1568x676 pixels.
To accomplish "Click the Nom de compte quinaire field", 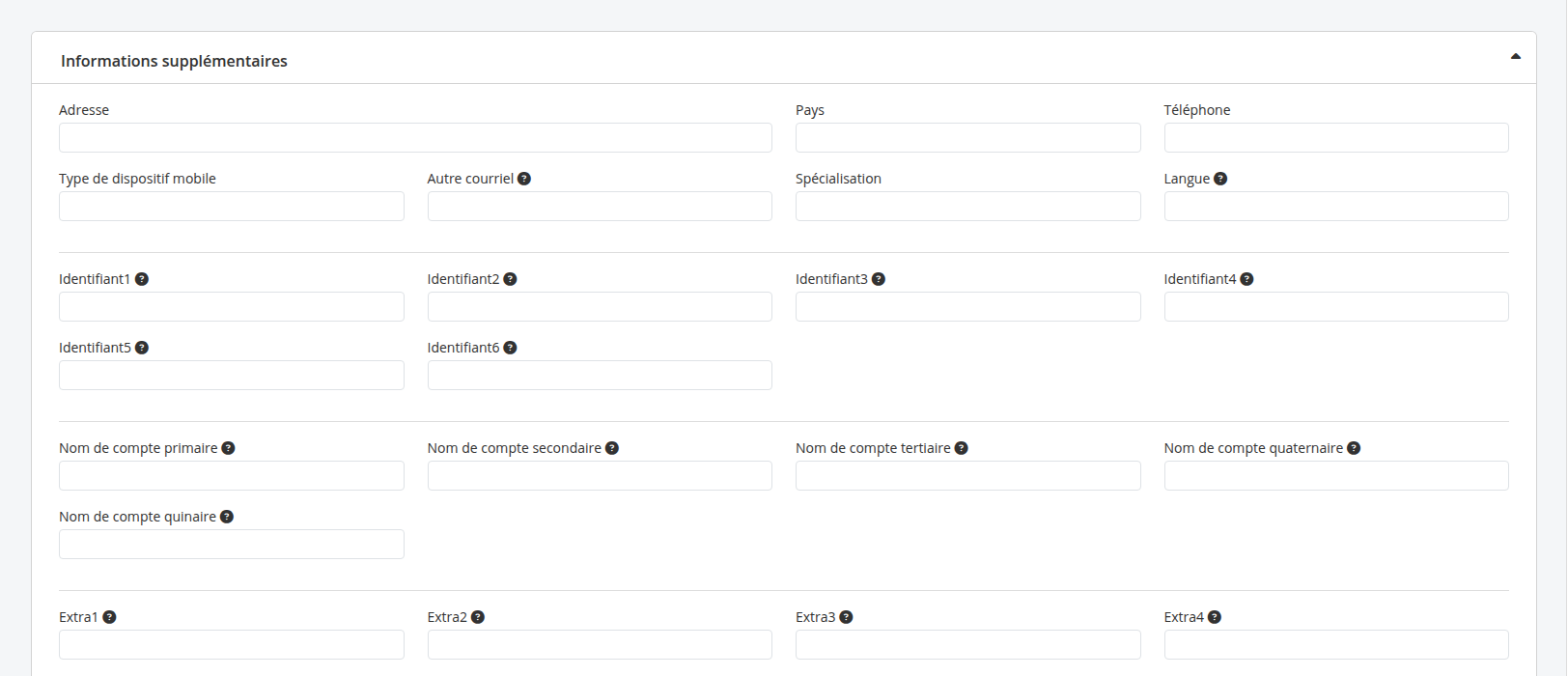I will [232, 545].
